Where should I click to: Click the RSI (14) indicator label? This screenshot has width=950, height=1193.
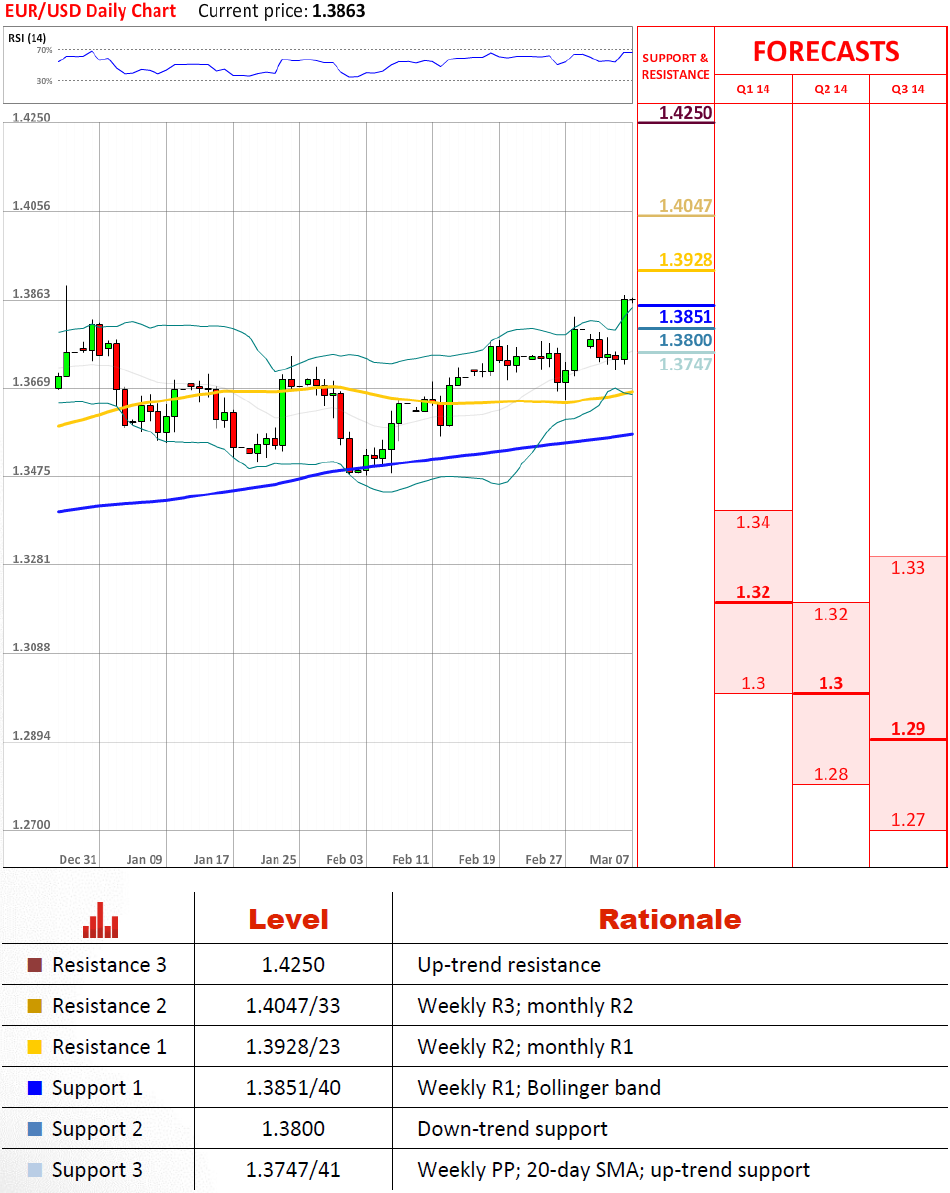coord(24,38)
